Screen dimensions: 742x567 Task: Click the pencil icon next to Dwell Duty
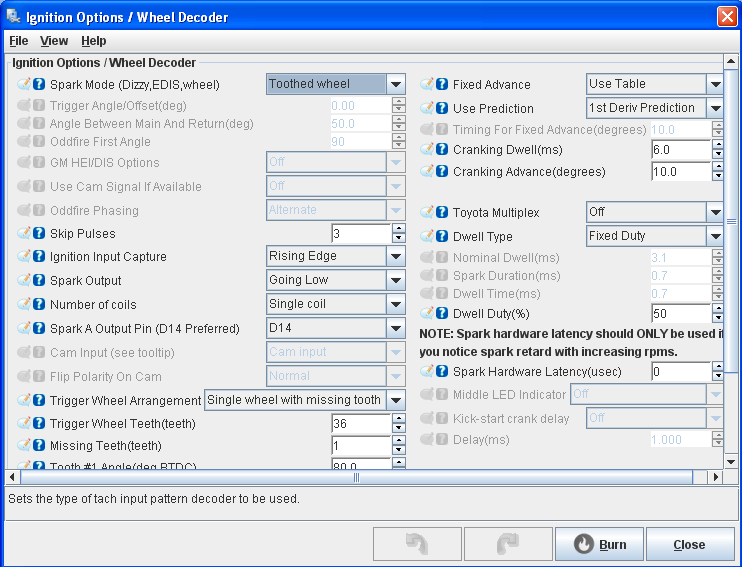[427, 314]
